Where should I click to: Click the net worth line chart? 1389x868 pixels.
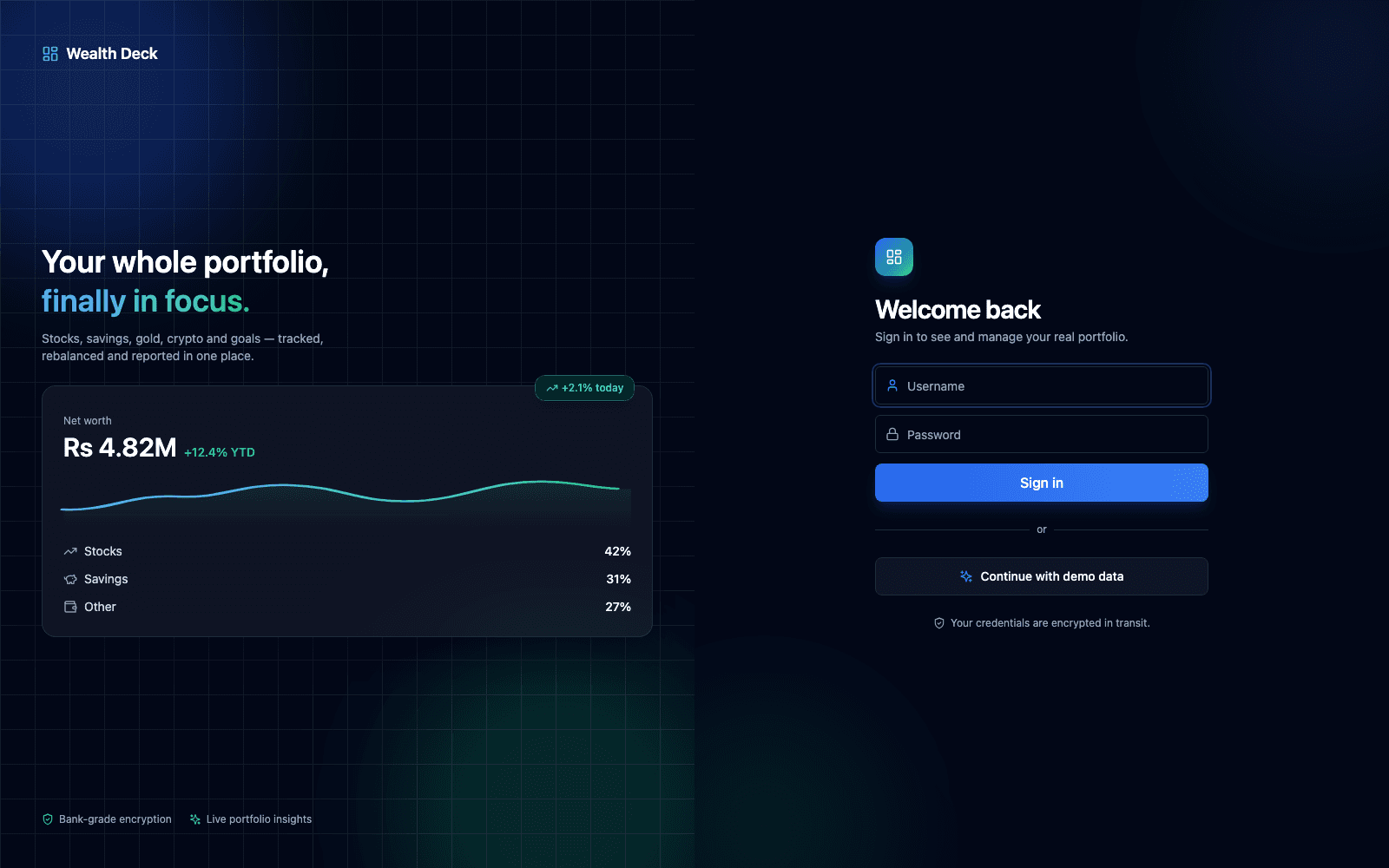click(x=346, y=499)
